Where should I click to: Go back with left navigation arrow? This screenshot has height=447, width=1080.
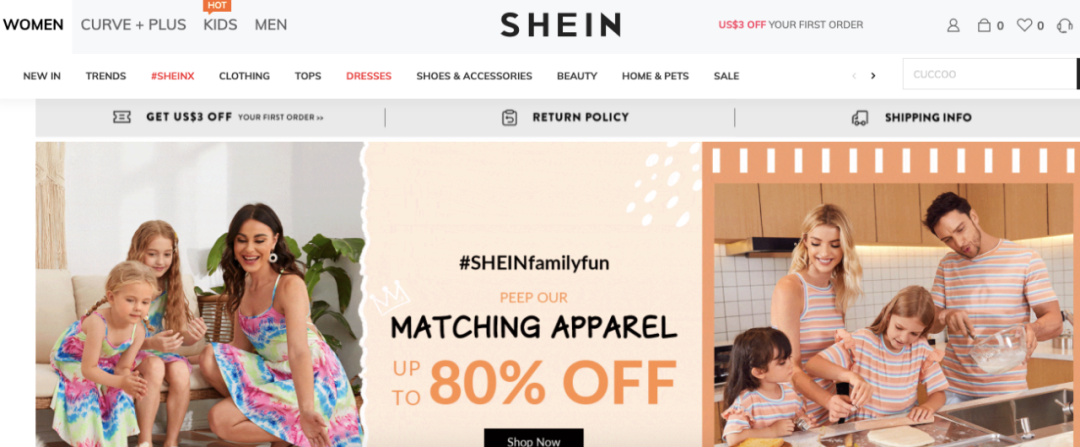(x=854, y=76)
